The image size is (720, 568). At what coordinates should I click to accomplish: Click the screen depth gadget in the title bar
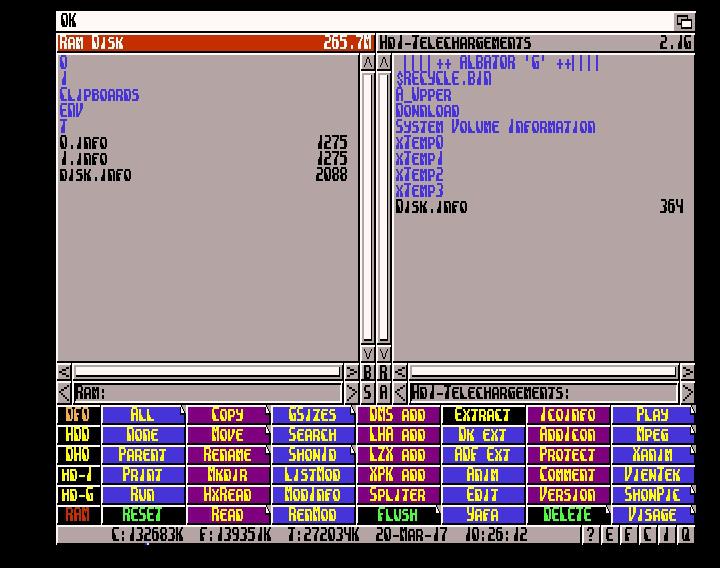tap(684, 21)
